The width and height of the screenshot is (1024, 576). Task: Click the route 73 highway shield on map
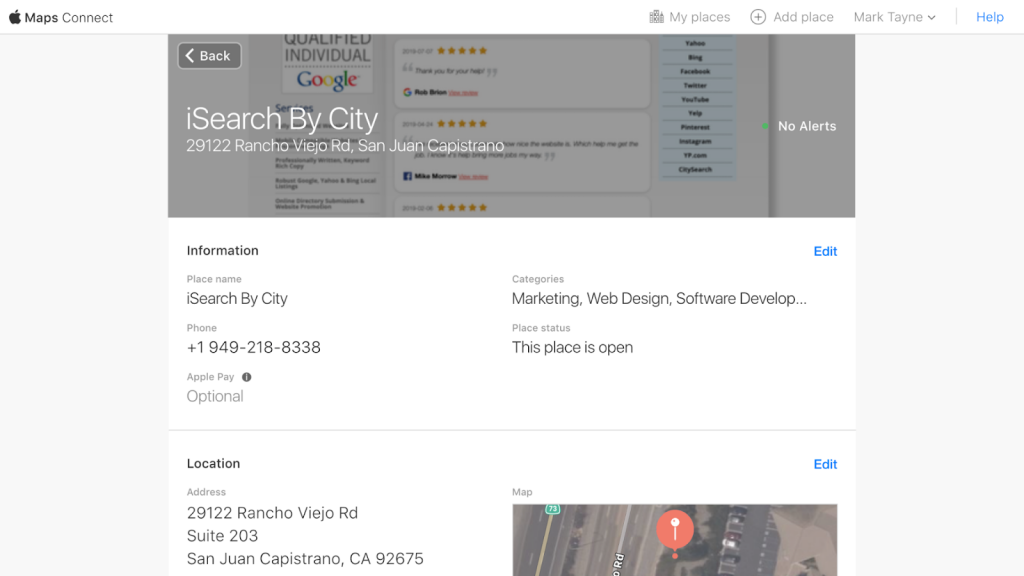pos(552,509)
